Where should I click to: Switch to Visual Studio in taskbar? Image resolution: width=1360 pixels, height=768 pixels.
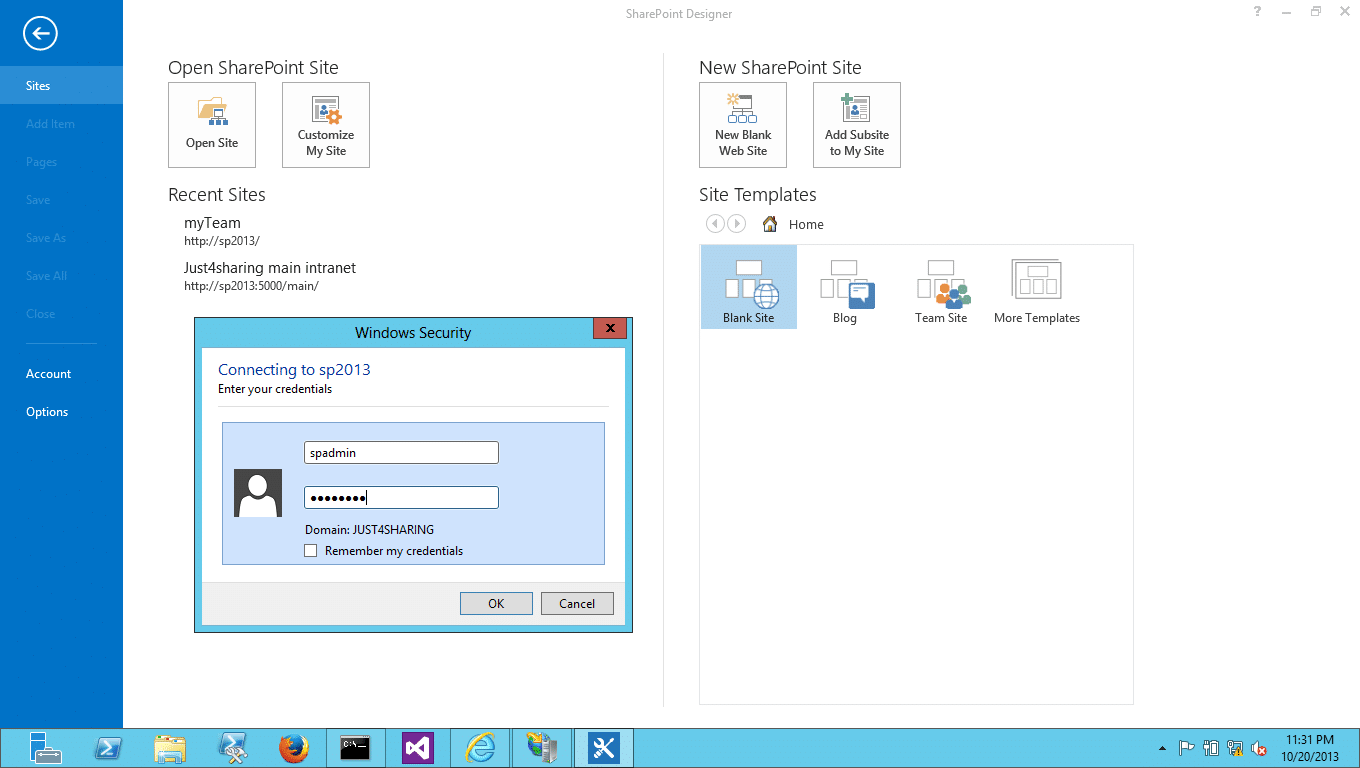click(418, 748)
